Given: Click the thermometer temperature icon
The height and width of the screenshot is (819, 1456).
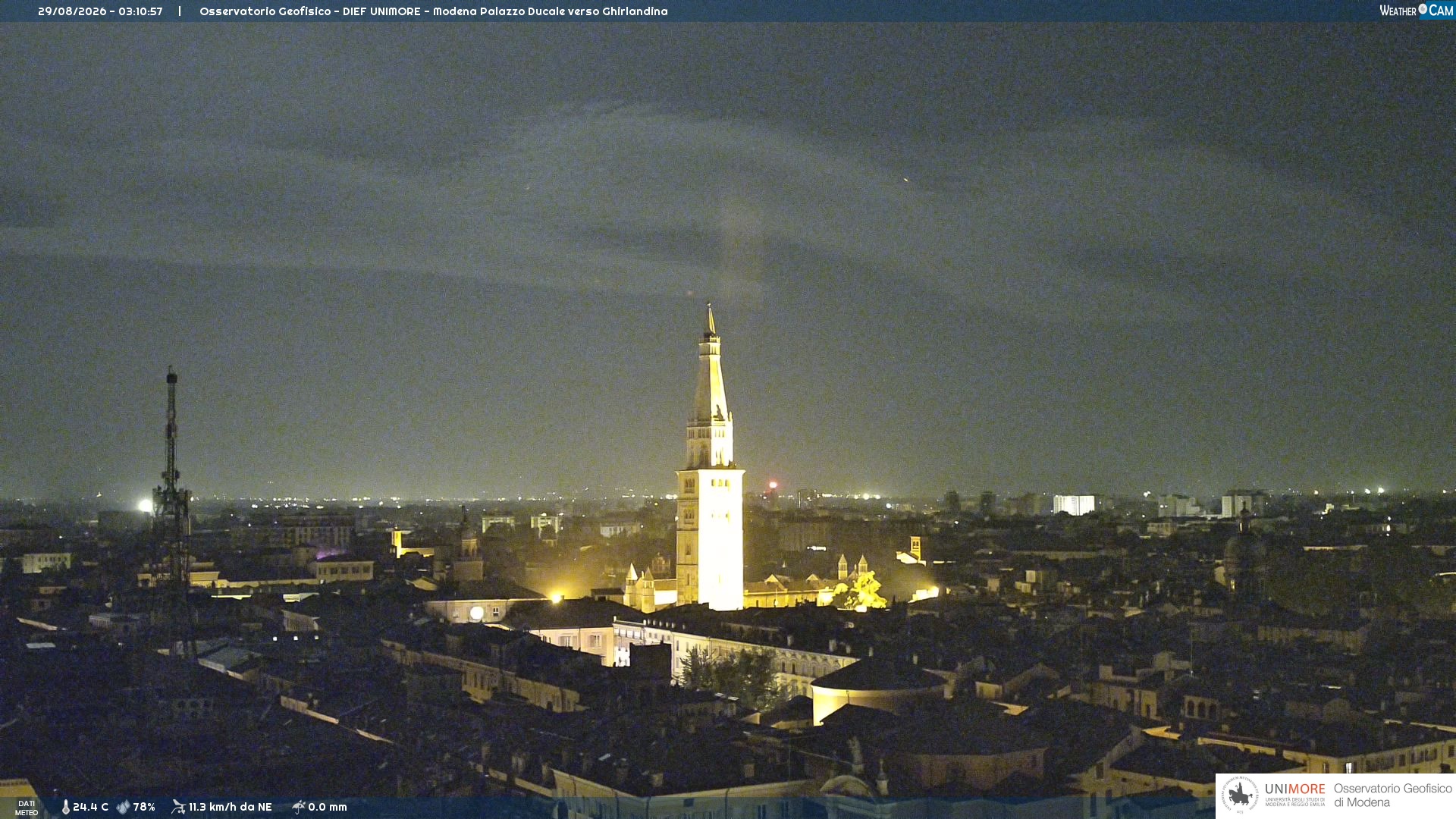Looking at the screenshot, I should [66, 808].
